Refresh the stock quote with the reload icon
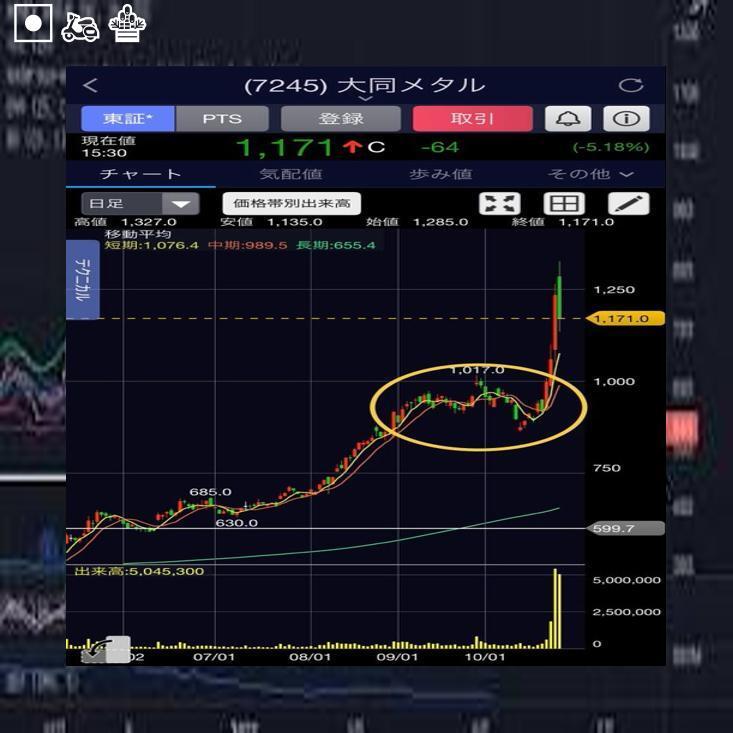This screenshot has width=733, height=733. (x=631, y=85)
